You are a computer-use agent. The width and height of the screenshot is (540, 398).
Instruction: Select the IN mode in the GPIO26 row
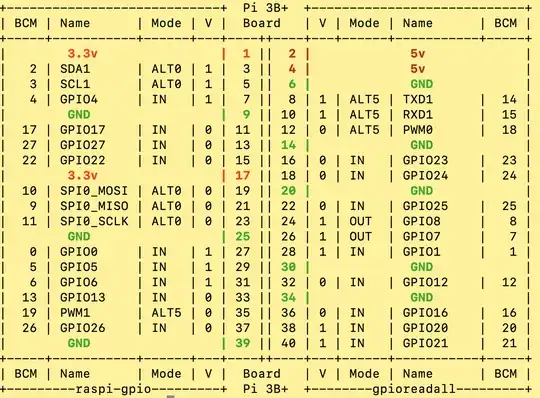[x=159, y=328]
